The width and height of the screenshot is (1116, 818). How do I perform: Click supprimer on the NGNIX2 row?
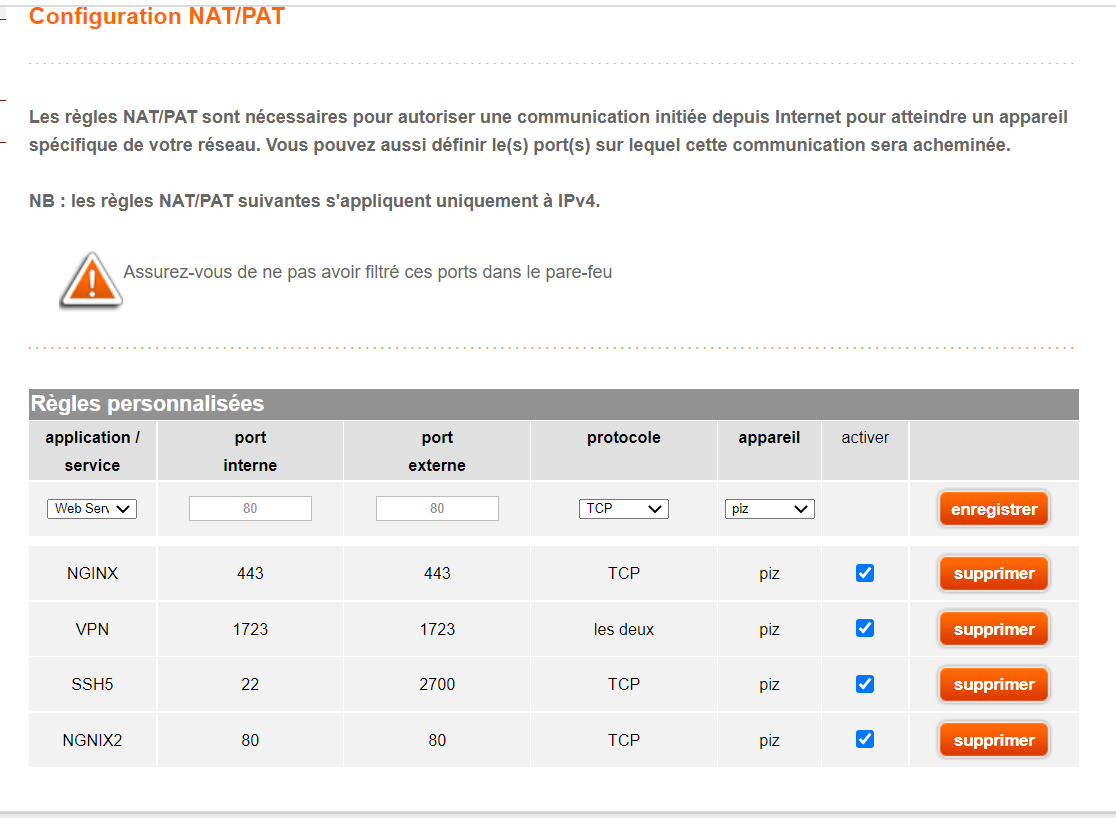coord(994,741)
